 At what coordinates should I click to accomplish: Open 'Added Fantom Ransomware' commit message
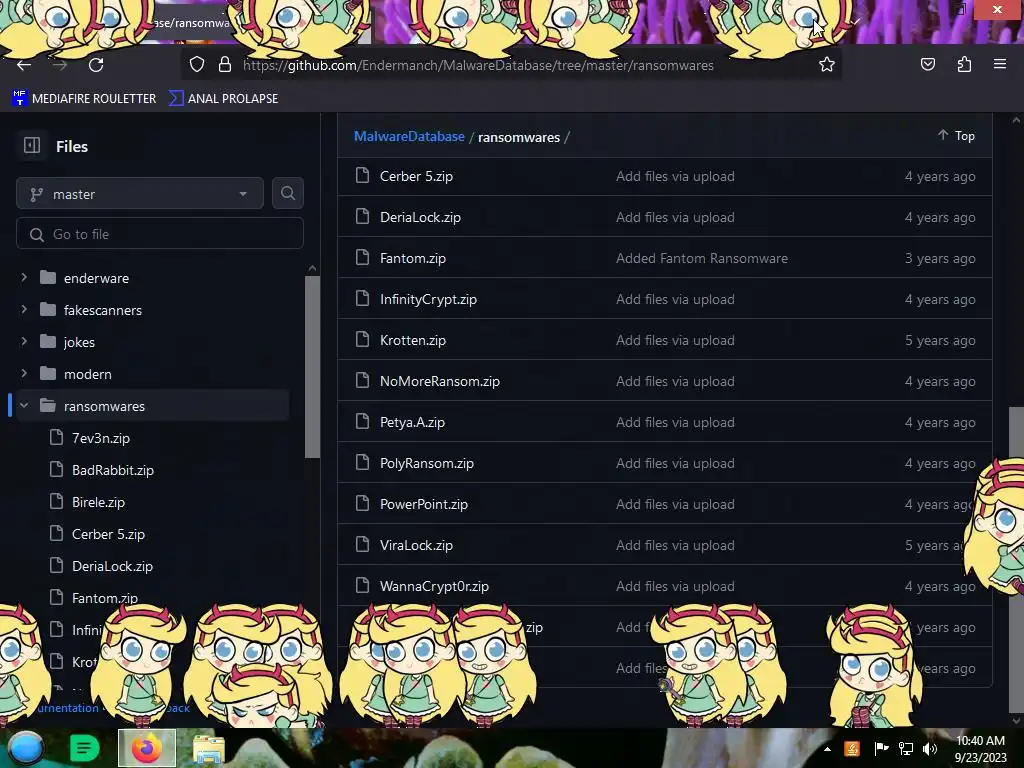701,258
